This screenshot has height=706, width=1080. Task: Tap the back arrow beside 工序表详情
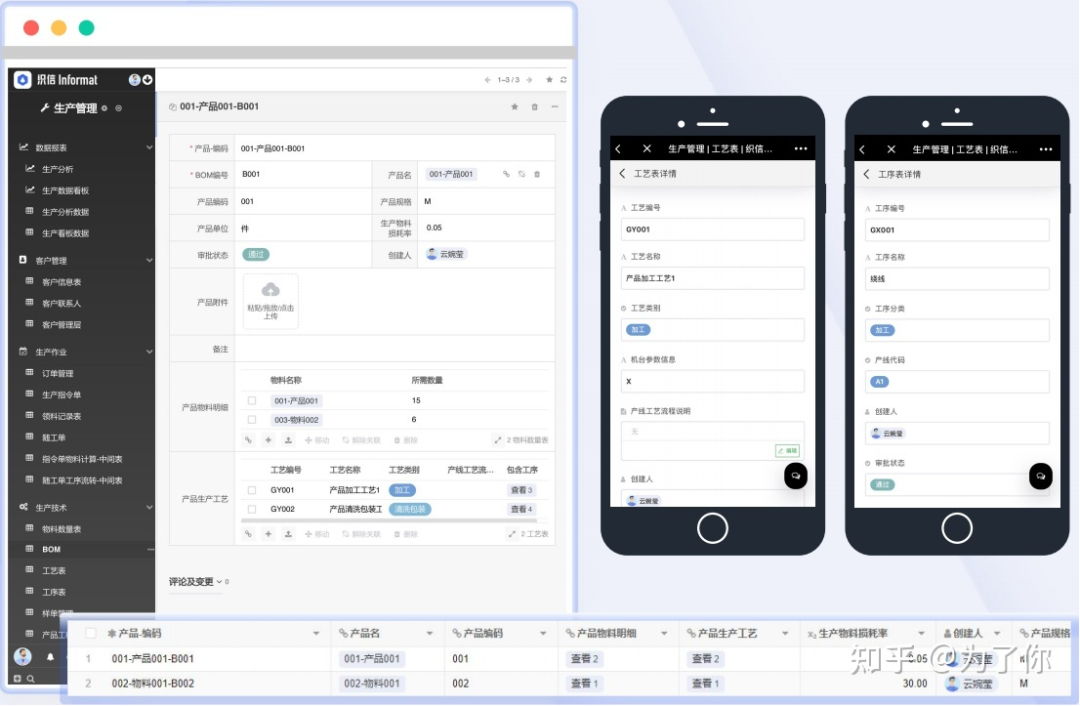pos(866,174)
